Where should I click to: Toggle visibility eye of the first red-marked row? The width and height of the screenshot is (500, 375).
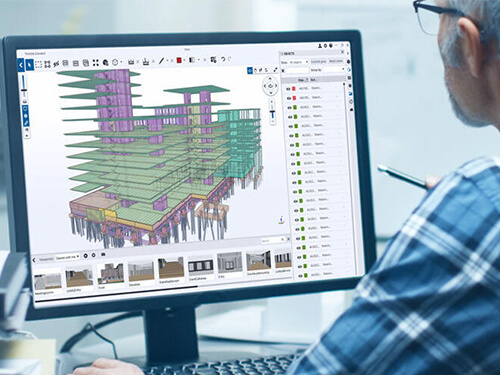click(x=288, y=89)
